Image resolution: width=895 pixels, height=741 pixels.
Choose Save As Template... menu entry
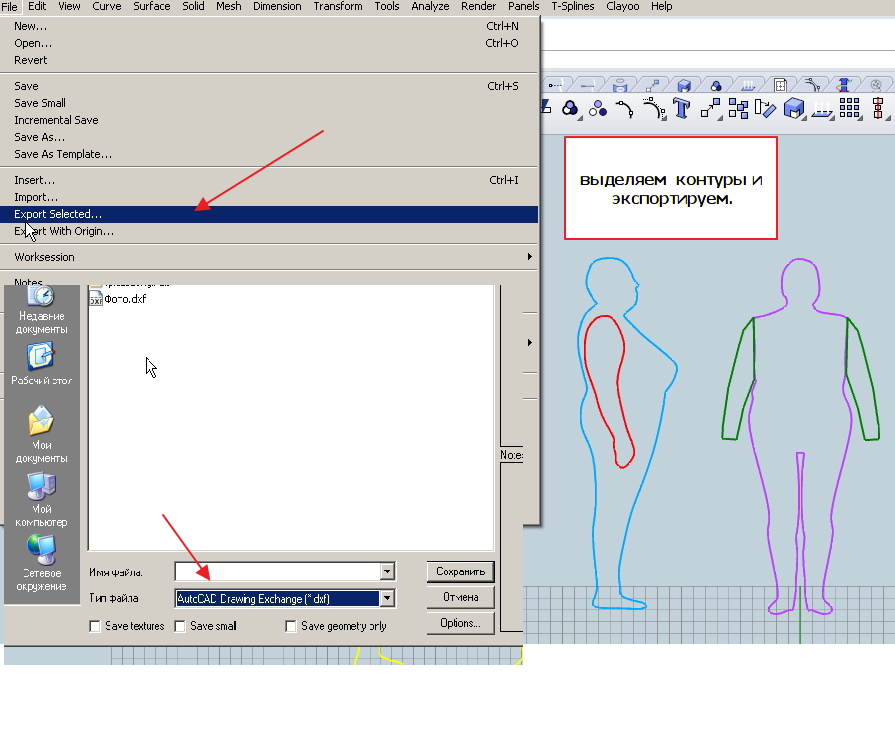tap(269, 154)
